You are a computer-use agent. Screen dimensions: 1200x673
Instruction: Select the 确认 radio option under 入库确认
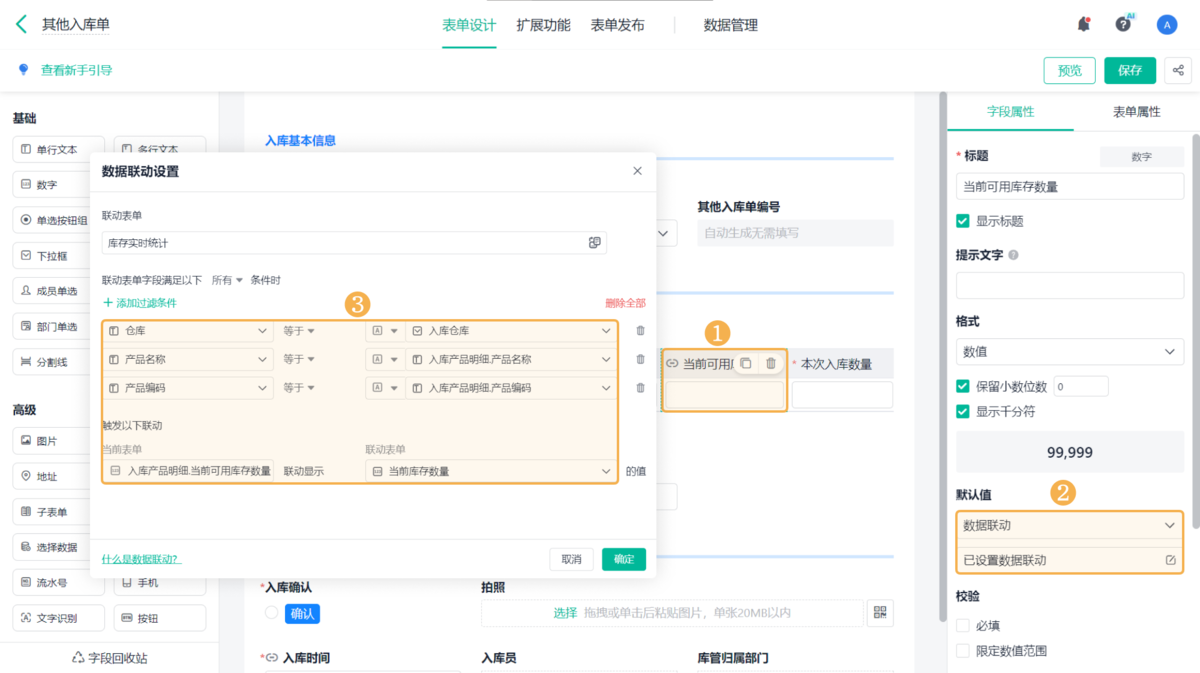click(271, 612)
